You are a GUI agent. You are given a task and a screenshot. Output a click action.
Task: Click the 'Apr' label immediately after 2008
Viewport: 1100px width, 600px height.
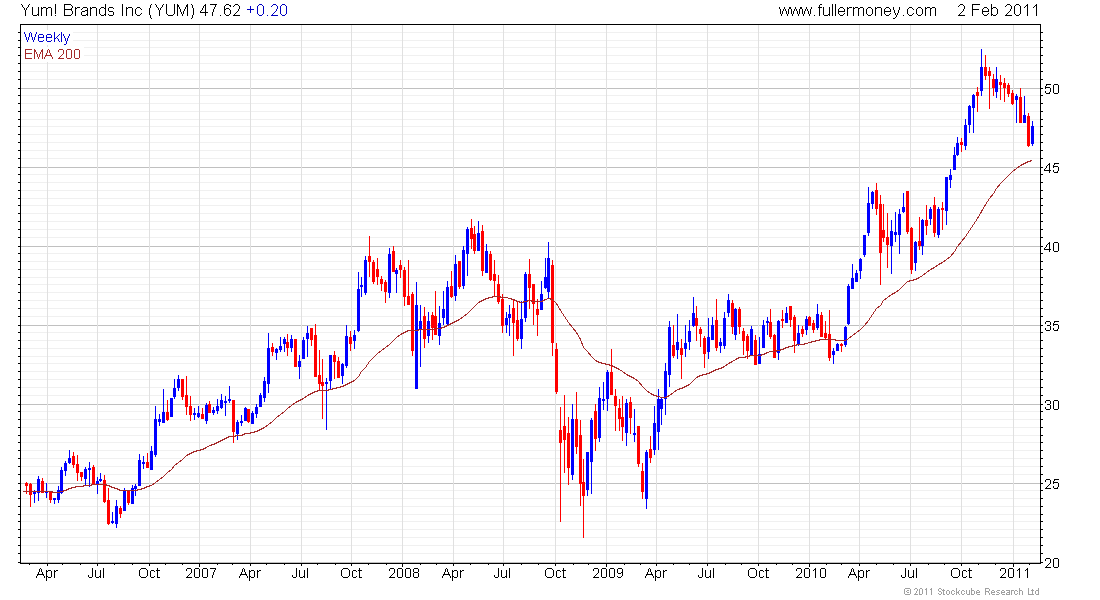[x=453, y=573]
